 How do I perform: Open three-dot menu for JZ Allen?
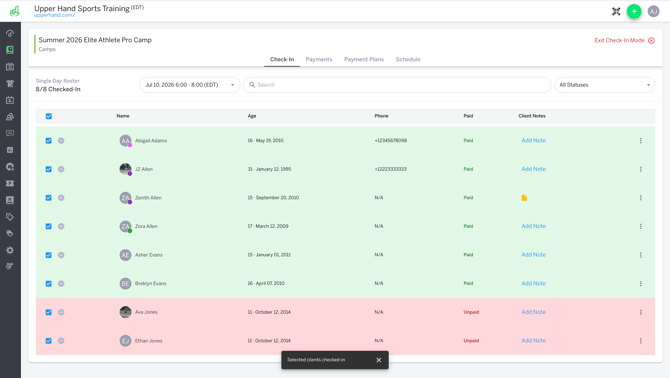coord(641,169)
